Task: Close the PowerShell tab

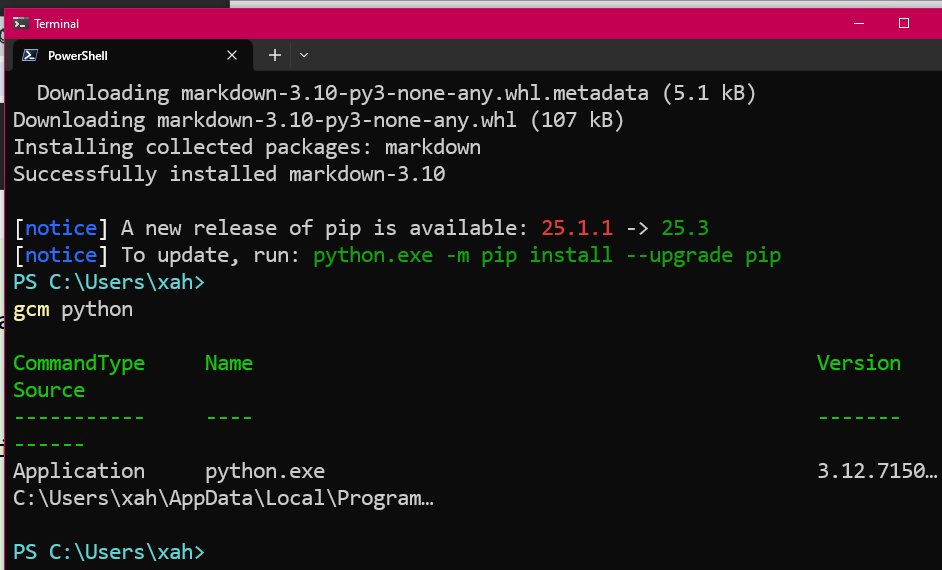Action: (x=232, y=56)
